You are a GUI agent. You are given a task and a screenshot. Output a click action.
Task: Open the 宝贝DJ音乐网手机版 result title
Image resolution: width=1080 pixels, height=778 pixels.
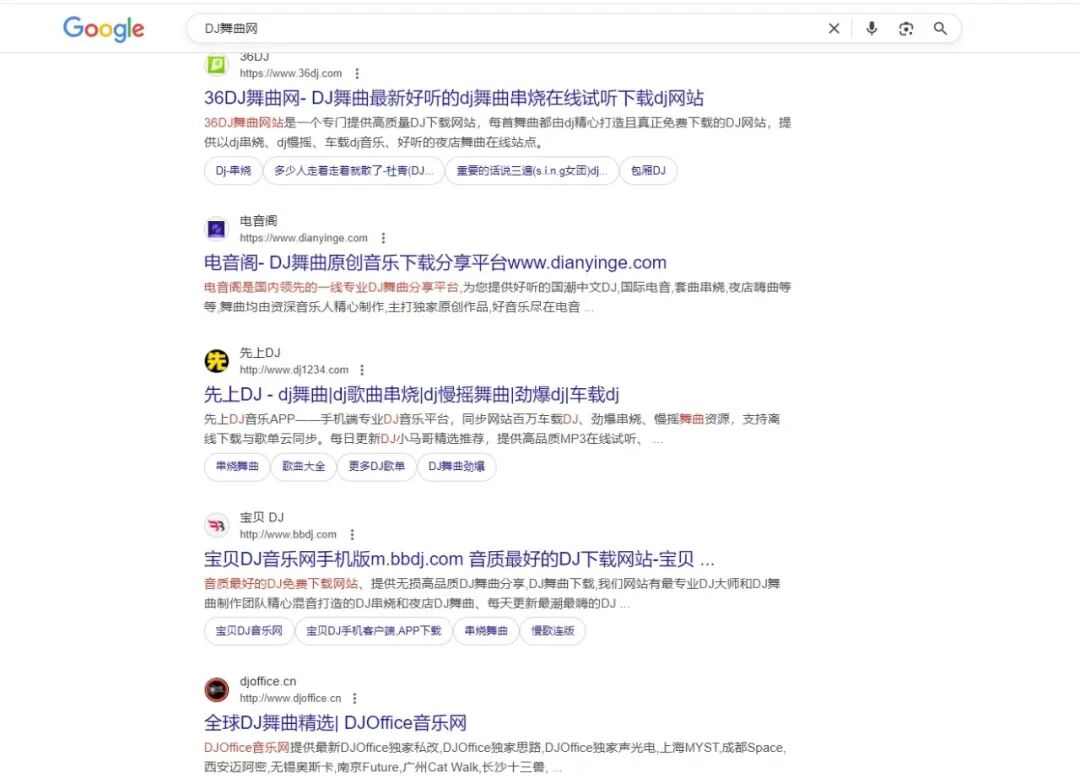[459, 559]
